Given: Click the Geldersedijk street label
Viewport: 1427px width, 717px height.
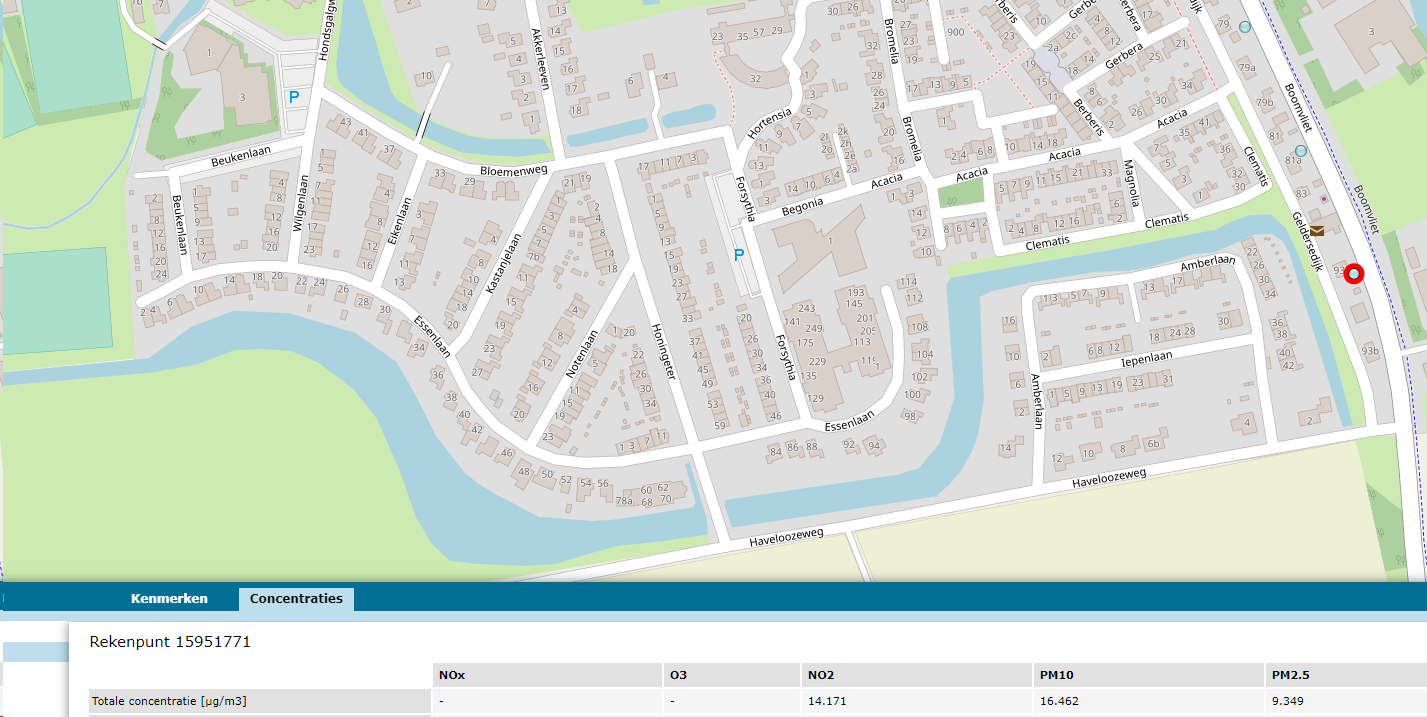Looking at the screenshot, I should coord(1308,242).
